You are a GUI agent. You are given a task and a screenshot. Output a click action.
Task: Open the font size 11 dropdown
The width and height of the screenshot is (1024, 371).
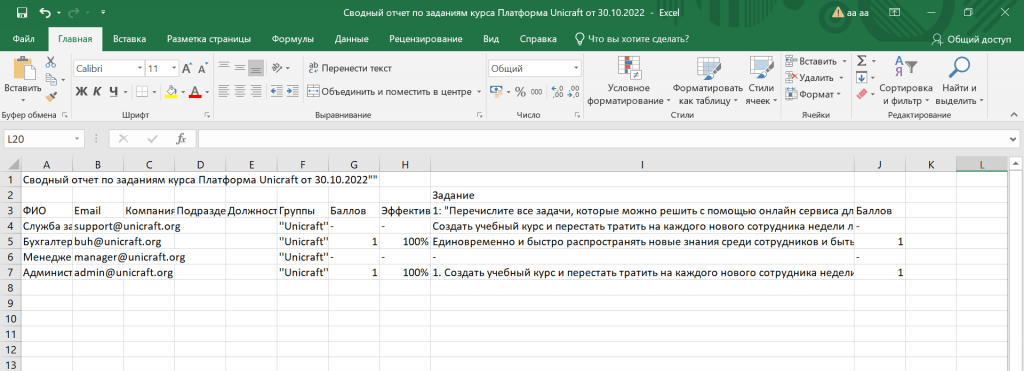point(173,68)
